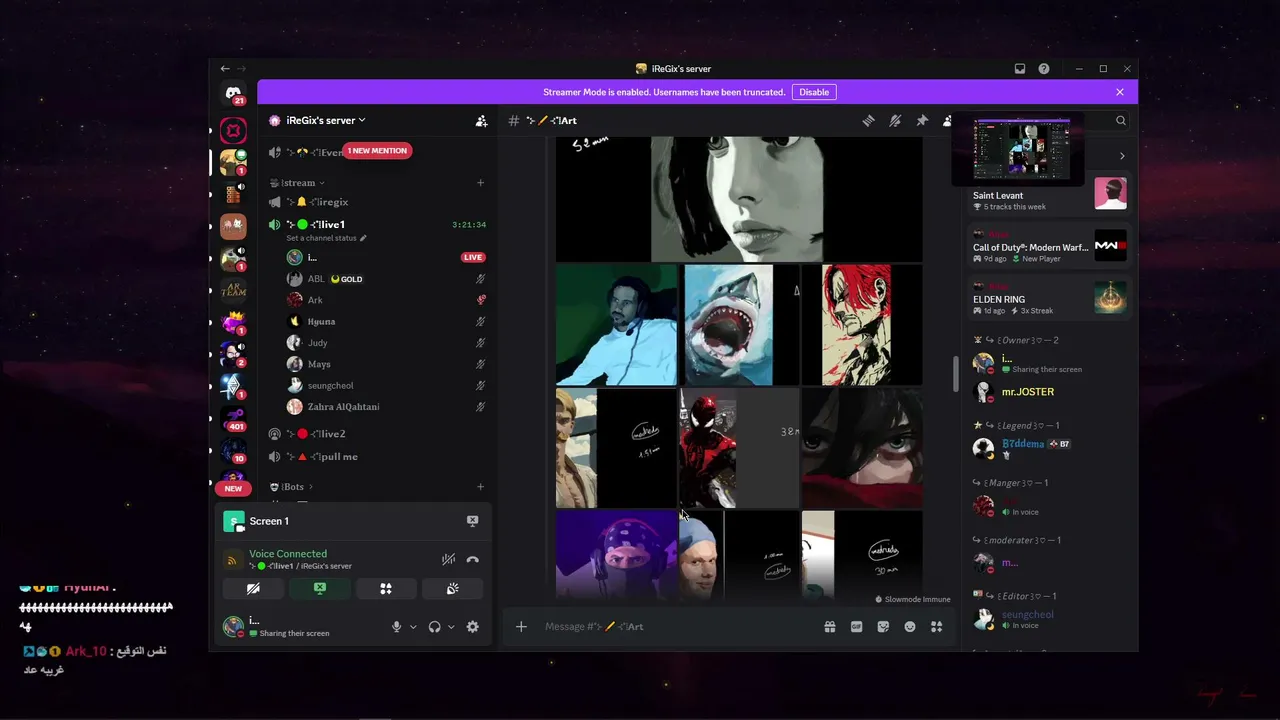The width and height of the screenshot is (1280, 720).
Task: Launch an activity from voice panel
Action: pos(386,589)
